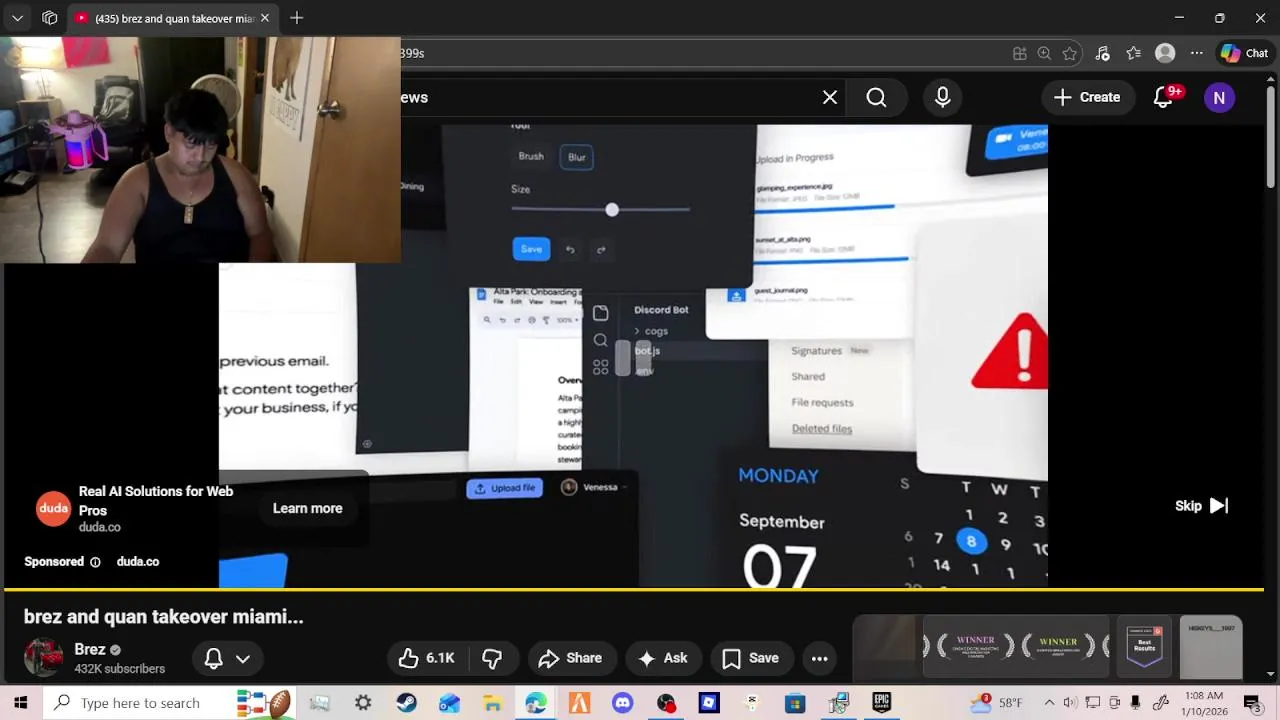The width and height of the screenshot is (1280, 720).
Task: Like the video with 6.1K likes
Action: click(x=426, y=658)
